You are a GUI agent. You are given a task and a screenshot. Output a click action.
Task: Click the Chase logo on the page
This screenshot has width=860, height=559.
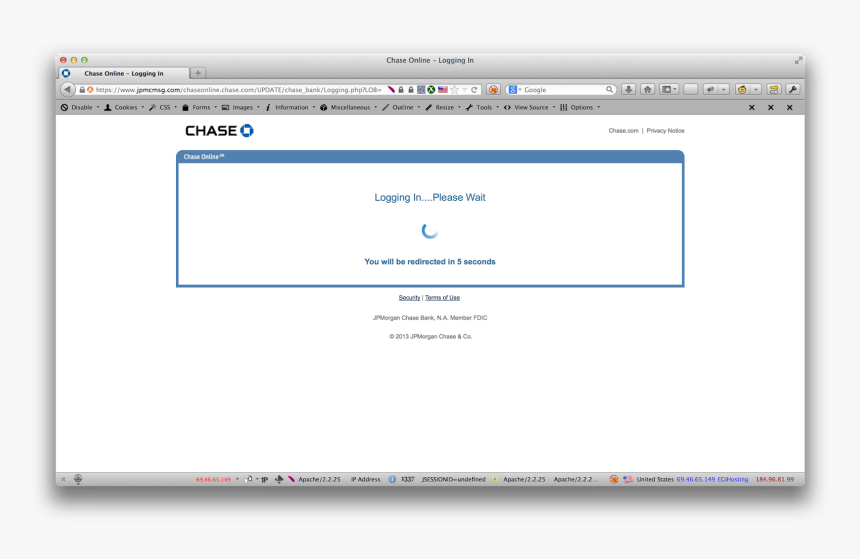pos(219,131)
